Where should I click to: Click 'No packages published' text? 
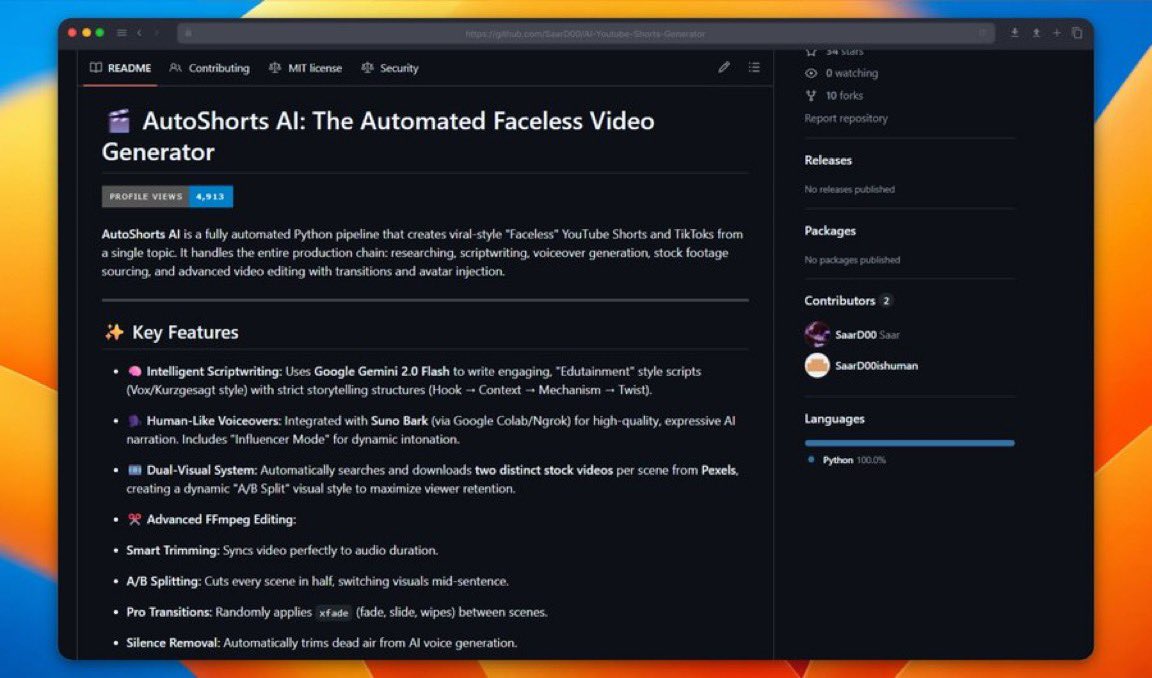click(852, 260)
